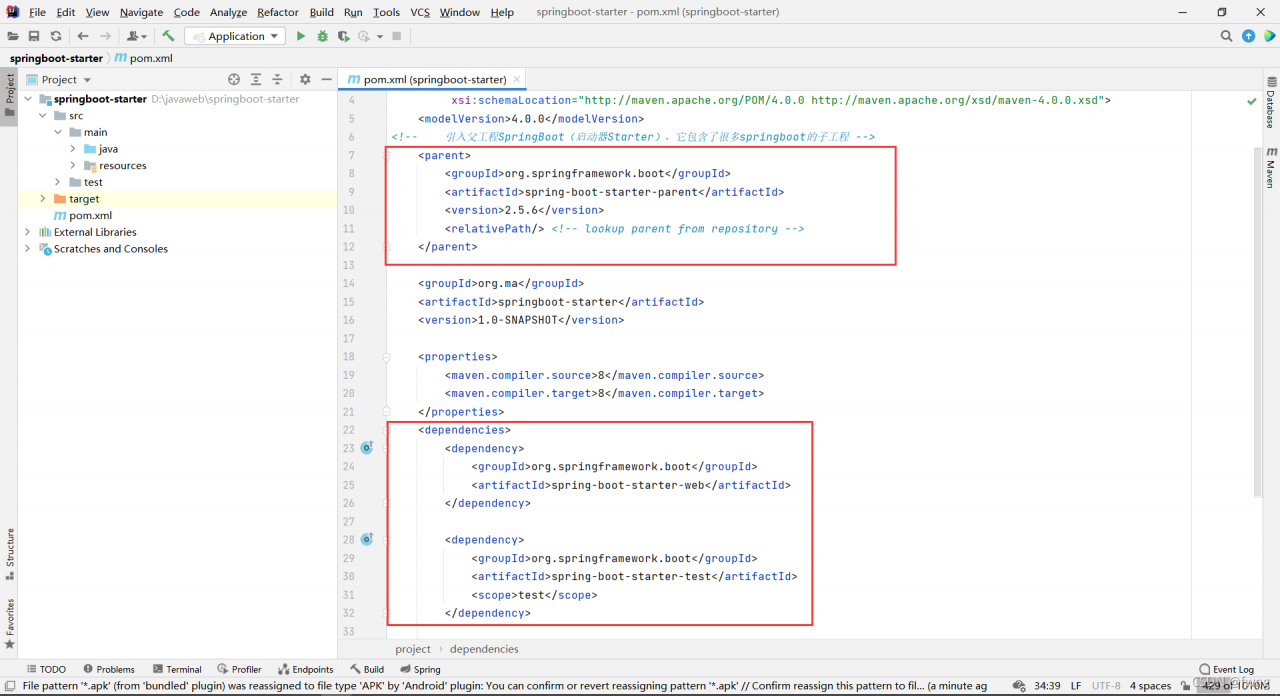
Task: Open the user account dropdown icon in toolbar
Action: coord(137,36)
